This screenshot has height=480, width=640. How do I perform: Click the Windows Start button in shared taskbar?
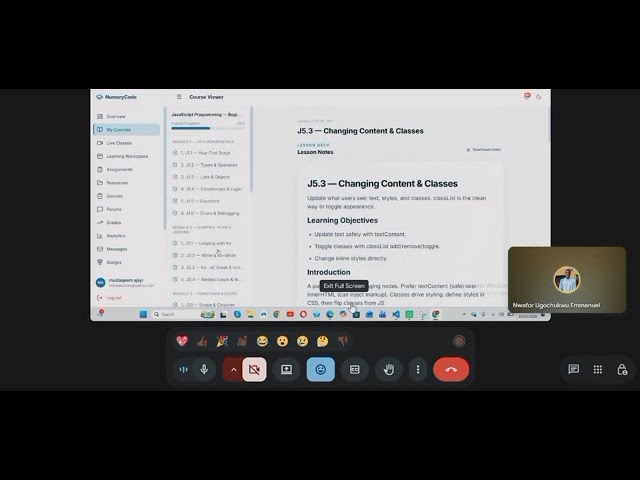143,314
